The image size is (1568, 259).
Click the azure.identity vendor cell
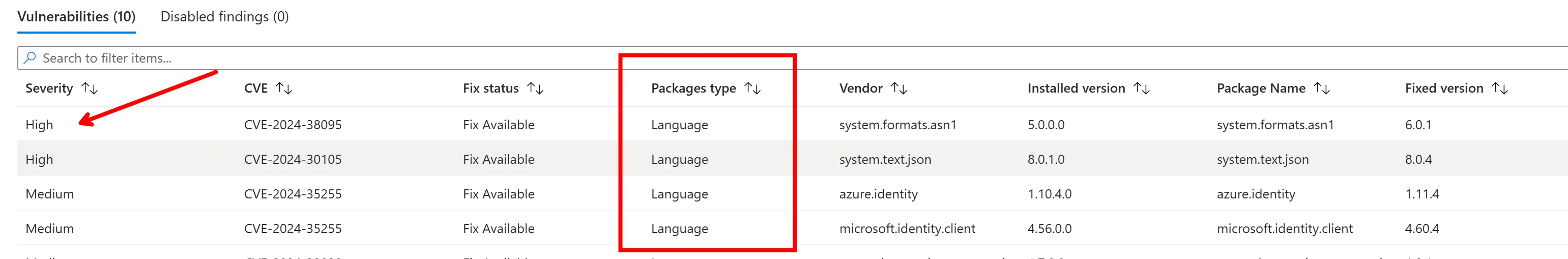point(878,194)
